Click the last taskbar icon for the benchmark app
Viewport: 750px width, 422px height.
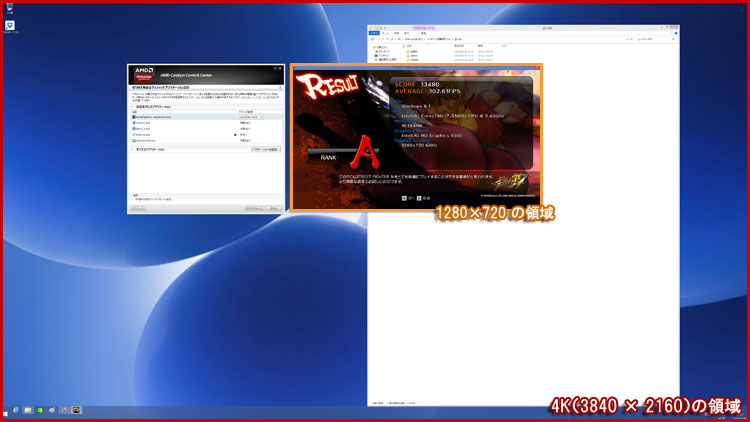[76, 410]
